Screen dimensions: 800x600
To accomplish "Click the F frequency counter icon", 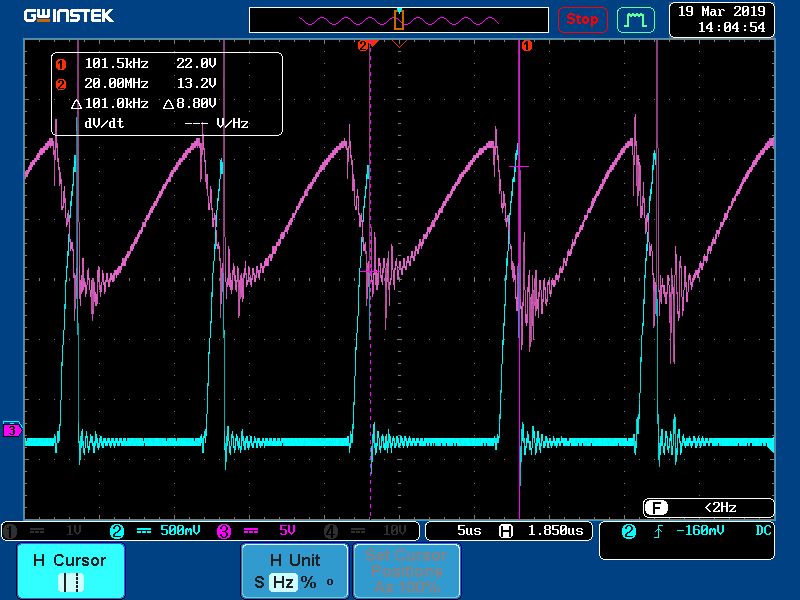I will pyautogui.click(x=656, y=508).
